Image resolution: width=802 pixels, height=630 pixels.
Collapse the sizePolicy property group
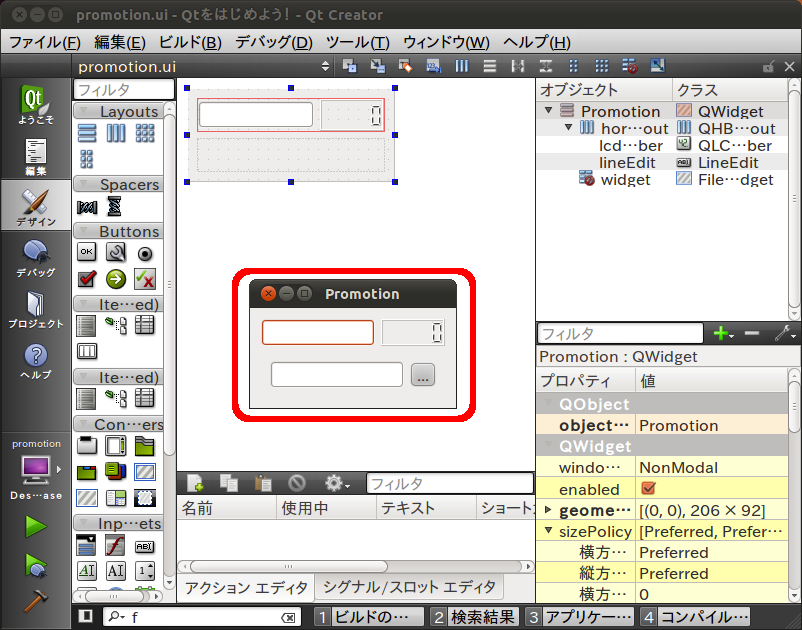pos(548,532)
